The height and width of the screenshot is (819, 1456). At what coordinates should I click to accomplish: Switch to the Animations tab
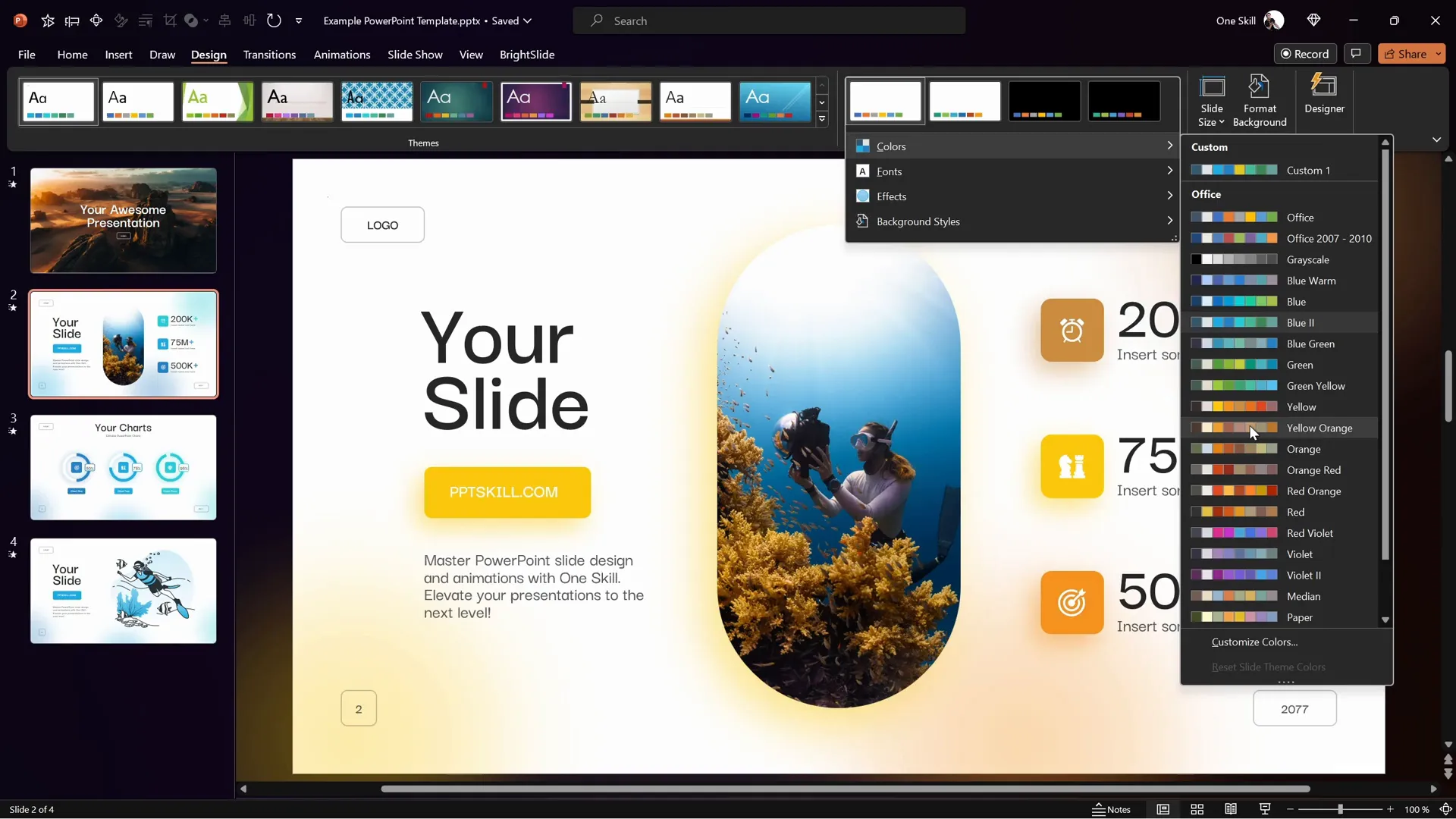click(x=342, y=55)
